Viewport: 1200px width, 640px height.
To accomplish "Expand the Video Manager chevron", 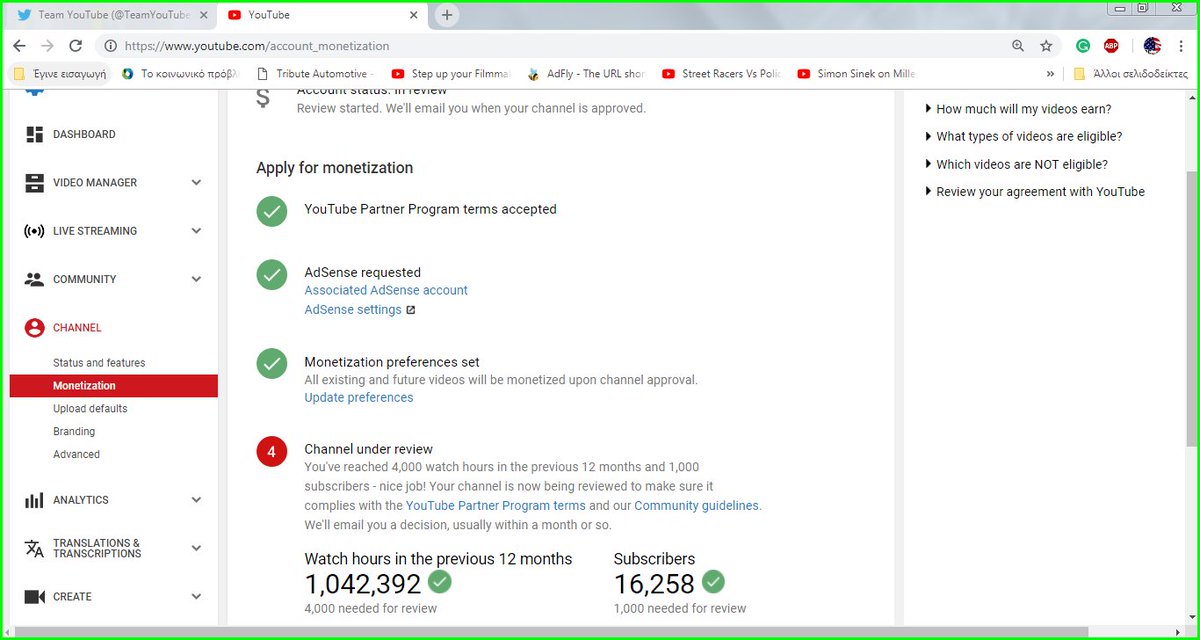I will coord(196,183).
